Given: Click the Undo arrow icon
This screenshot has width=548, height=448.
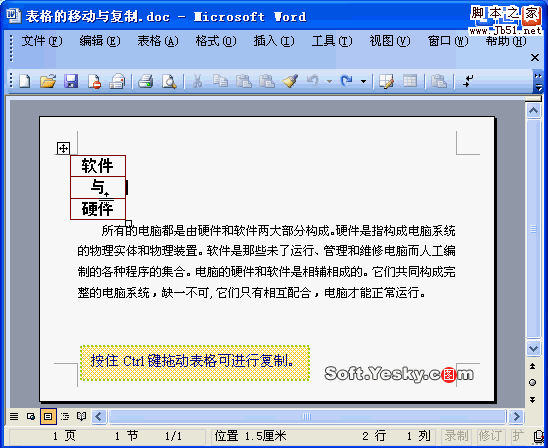Looking at the screenshot, I should pyautogui.click(x=313, y=81).
